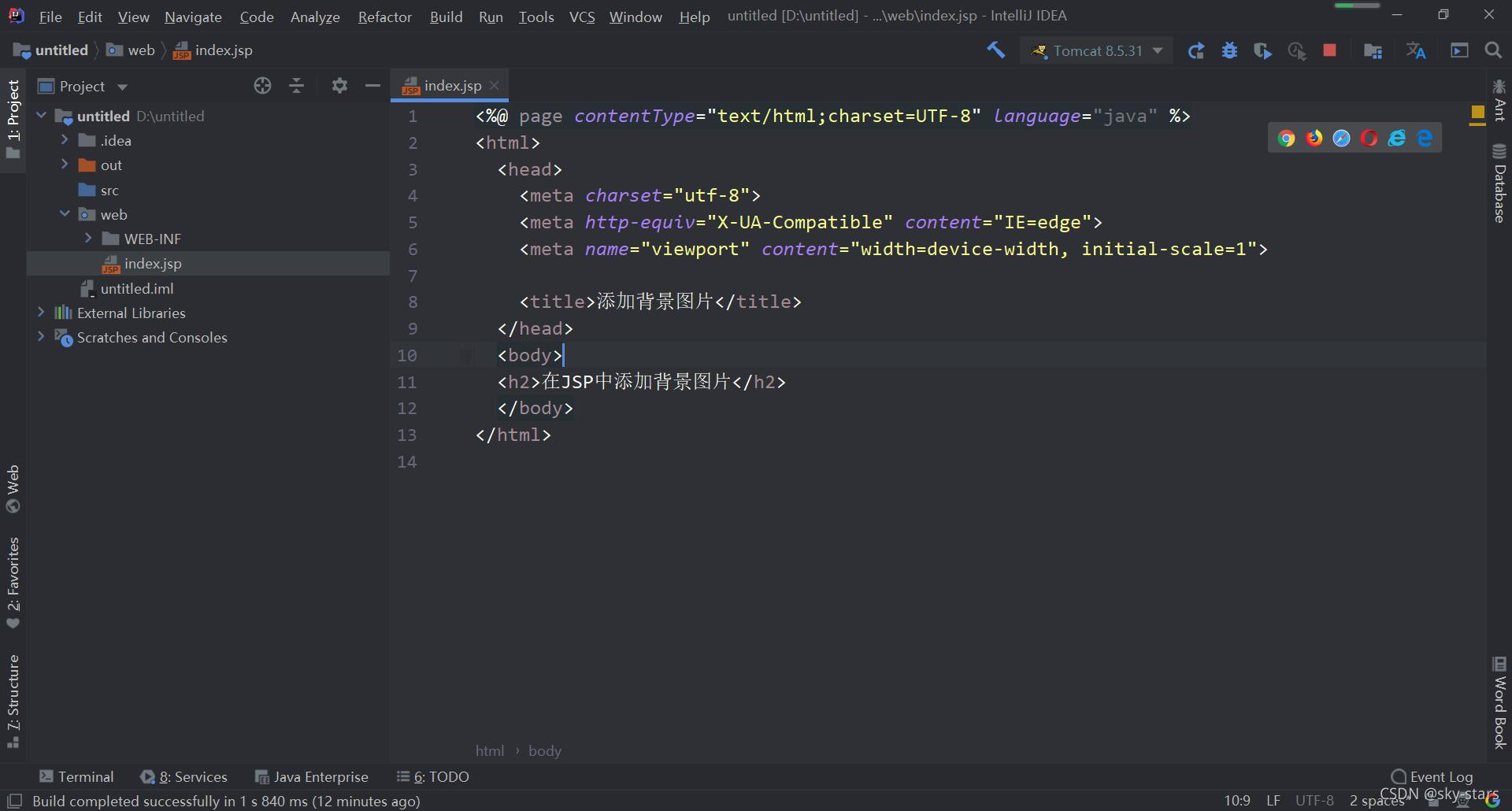
Task: Stop the running server with red square
Action: [x=1330, y=50]
